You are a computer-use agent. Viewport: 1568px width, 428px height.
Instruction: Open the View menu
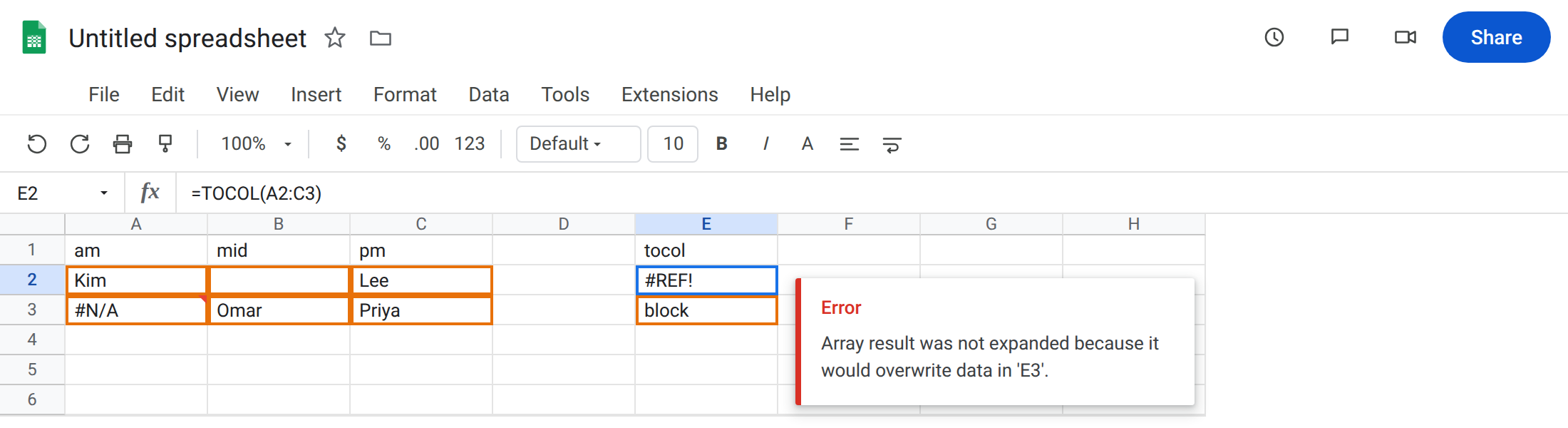[x=238, y=95]
